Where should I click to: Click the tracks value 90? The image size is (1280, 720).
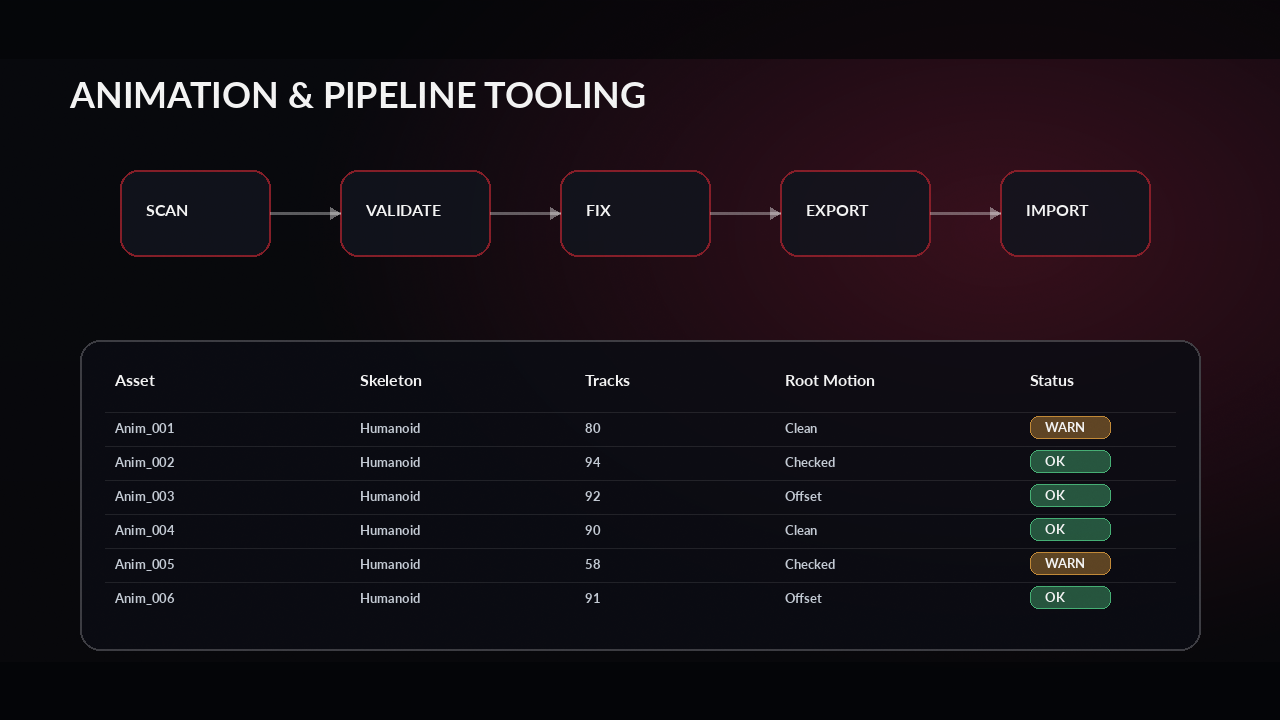pyautogui.click(x=593, y=530)
